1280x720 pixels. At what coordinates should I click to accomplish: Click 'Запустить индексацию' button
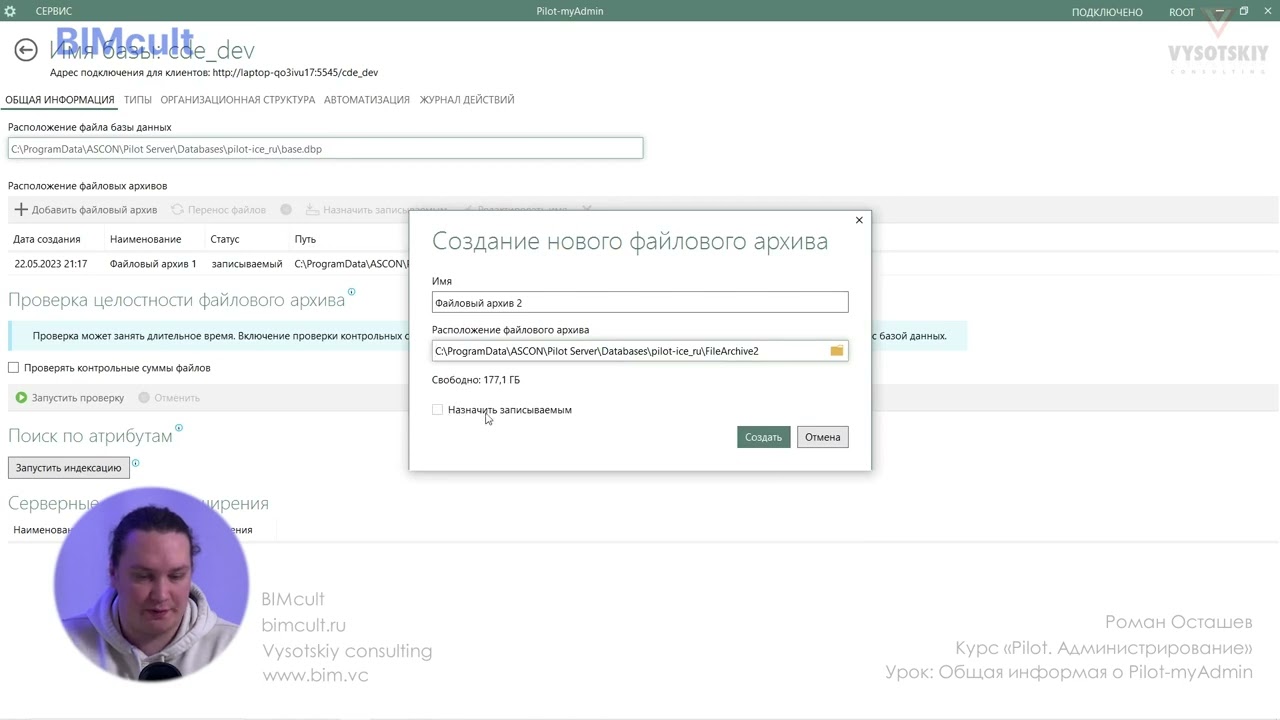[68, 468]
